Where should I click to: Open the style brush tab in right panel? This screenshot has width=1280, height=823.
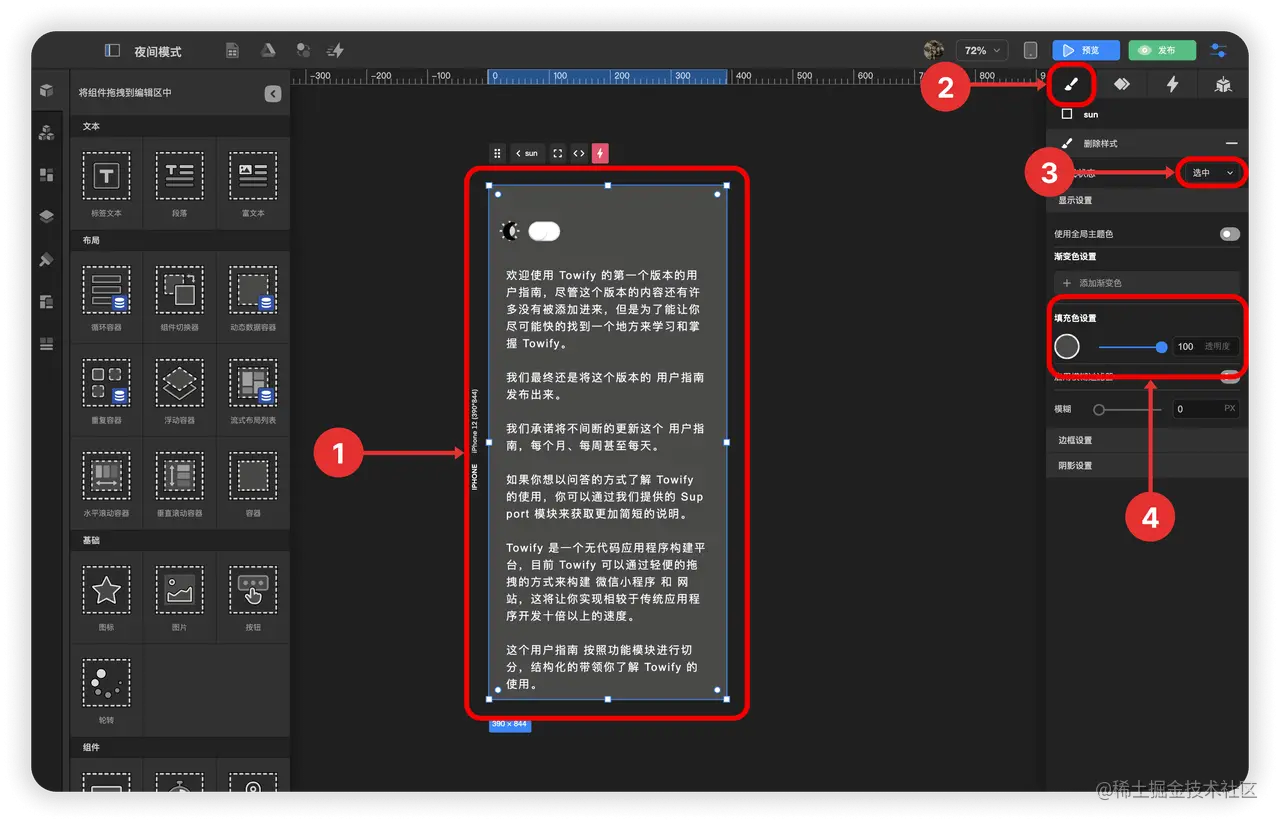(1071, 85)
